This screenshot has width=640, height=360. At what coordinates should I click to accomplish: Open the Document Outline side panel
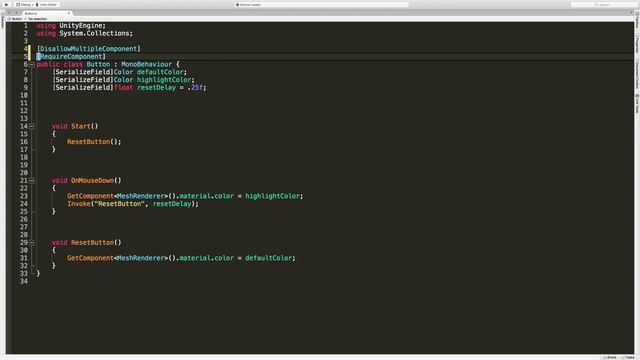637,75
